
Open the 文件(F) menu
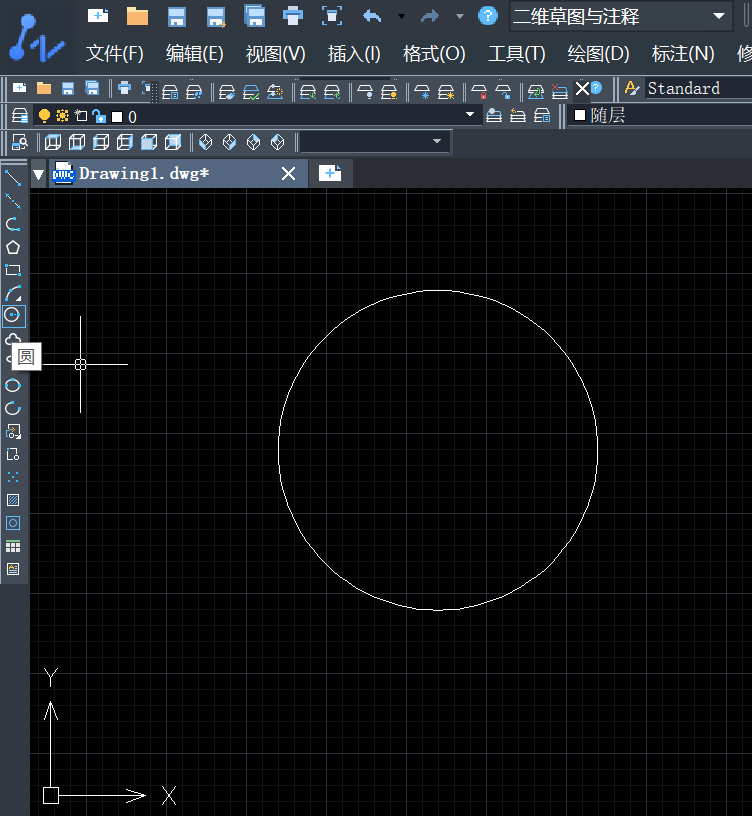tap(114, 54)
